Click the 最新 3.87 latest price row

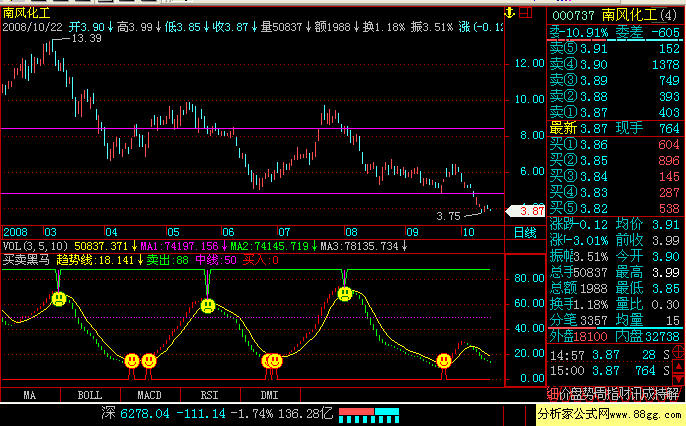pyautogui.click(x=615, y=129)
